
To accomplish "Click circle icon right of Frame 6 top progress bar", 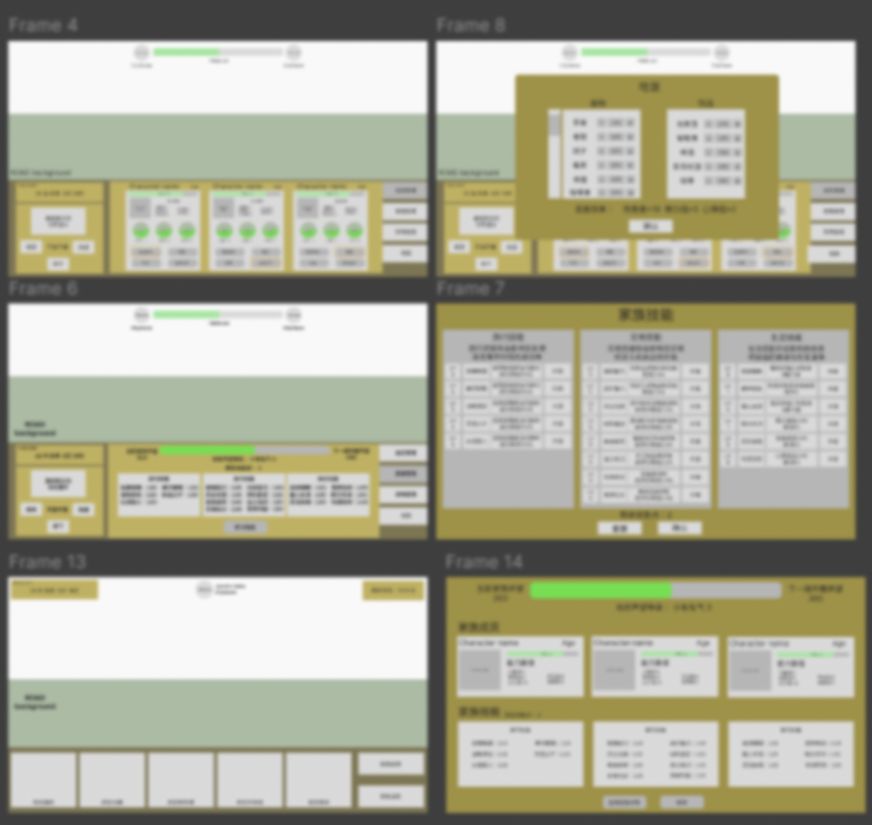I will 294,315.
